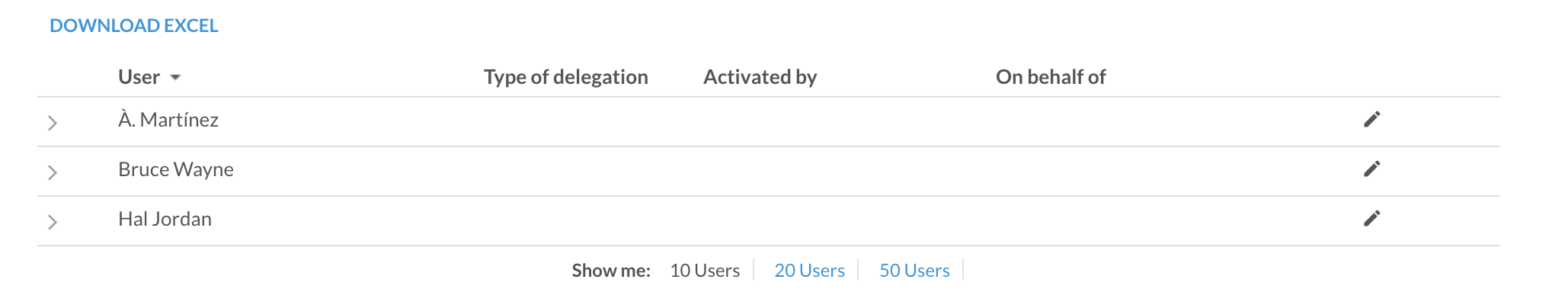Expand the Hal Jordan row chevron
The image size is (1568, 302).
[x=53, y=222]
